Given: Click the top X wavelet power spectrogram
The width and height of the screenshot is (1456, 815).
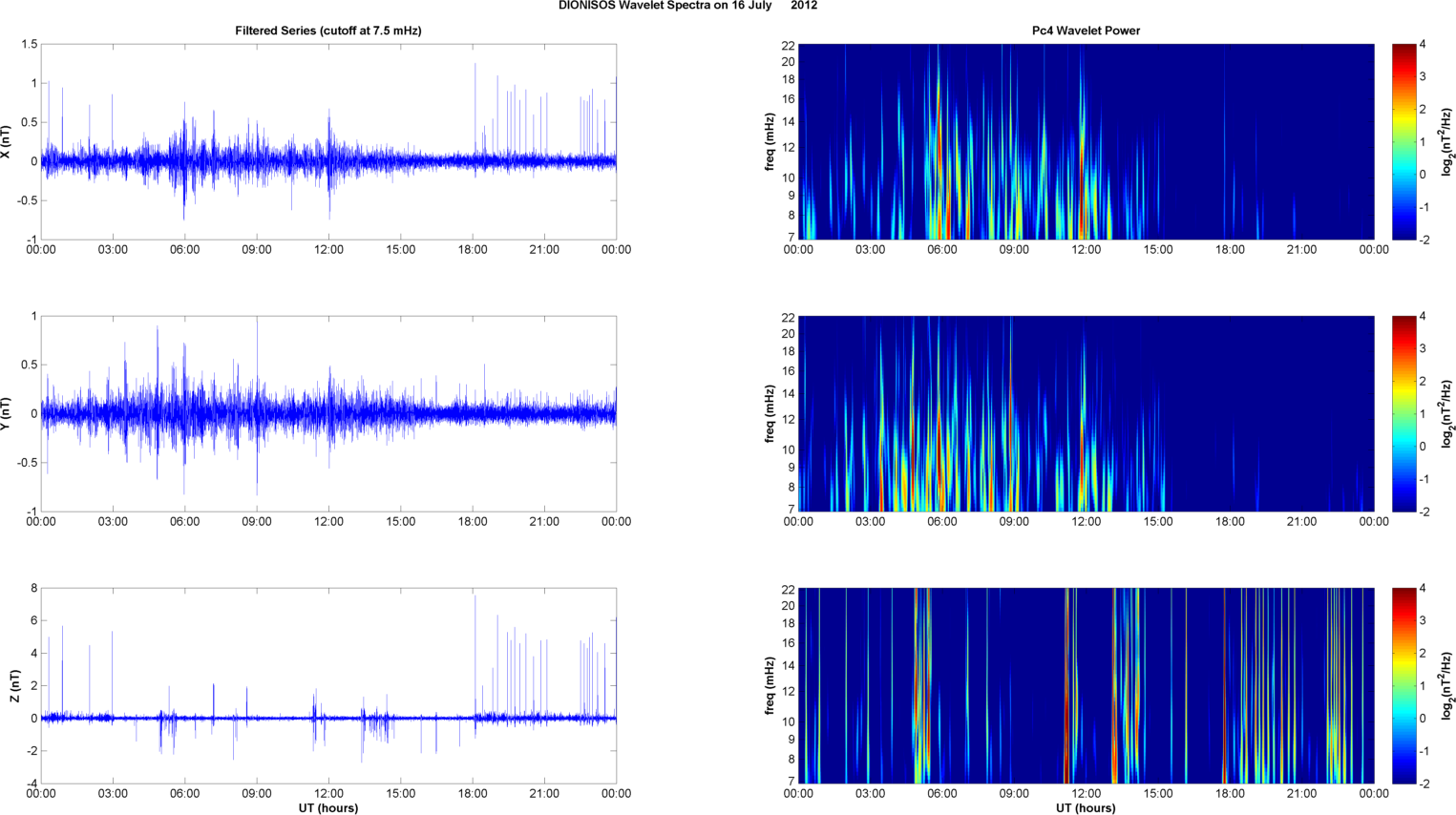Looking at the screenshot, I should click(1086, 141).
